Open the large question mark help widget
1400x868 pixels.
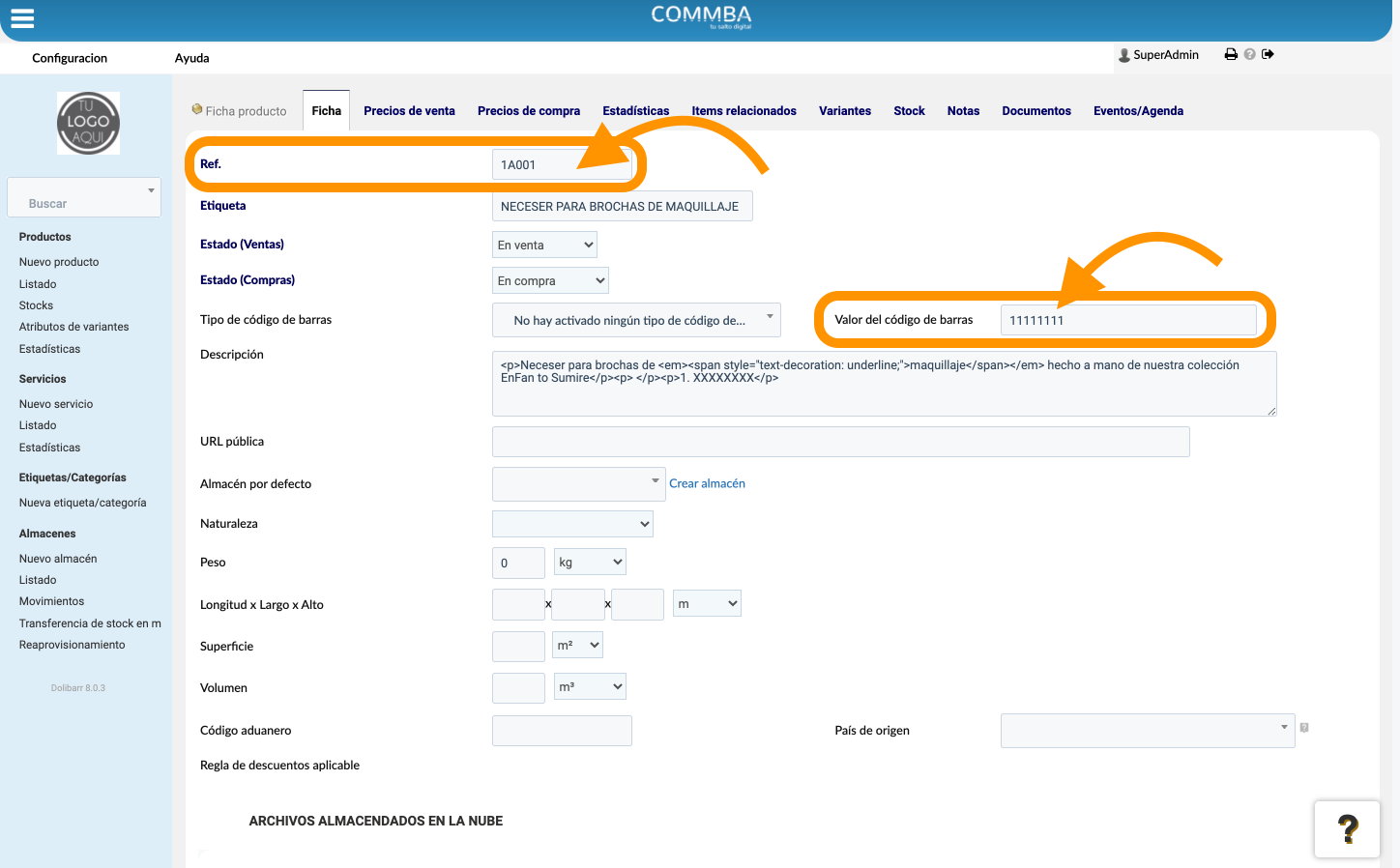tap(1347, 829)
